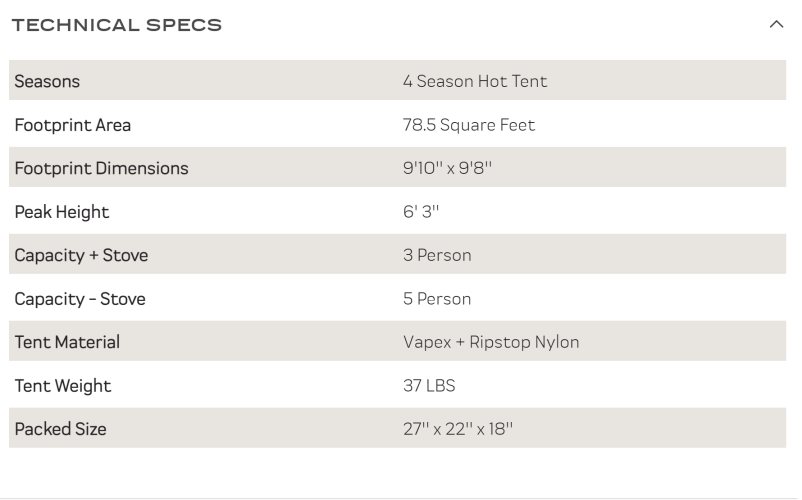The width and height of the screenshot is (802, 500).
Task: Select the 6' 3'' peak height value
Action: [x=421, y=212]
